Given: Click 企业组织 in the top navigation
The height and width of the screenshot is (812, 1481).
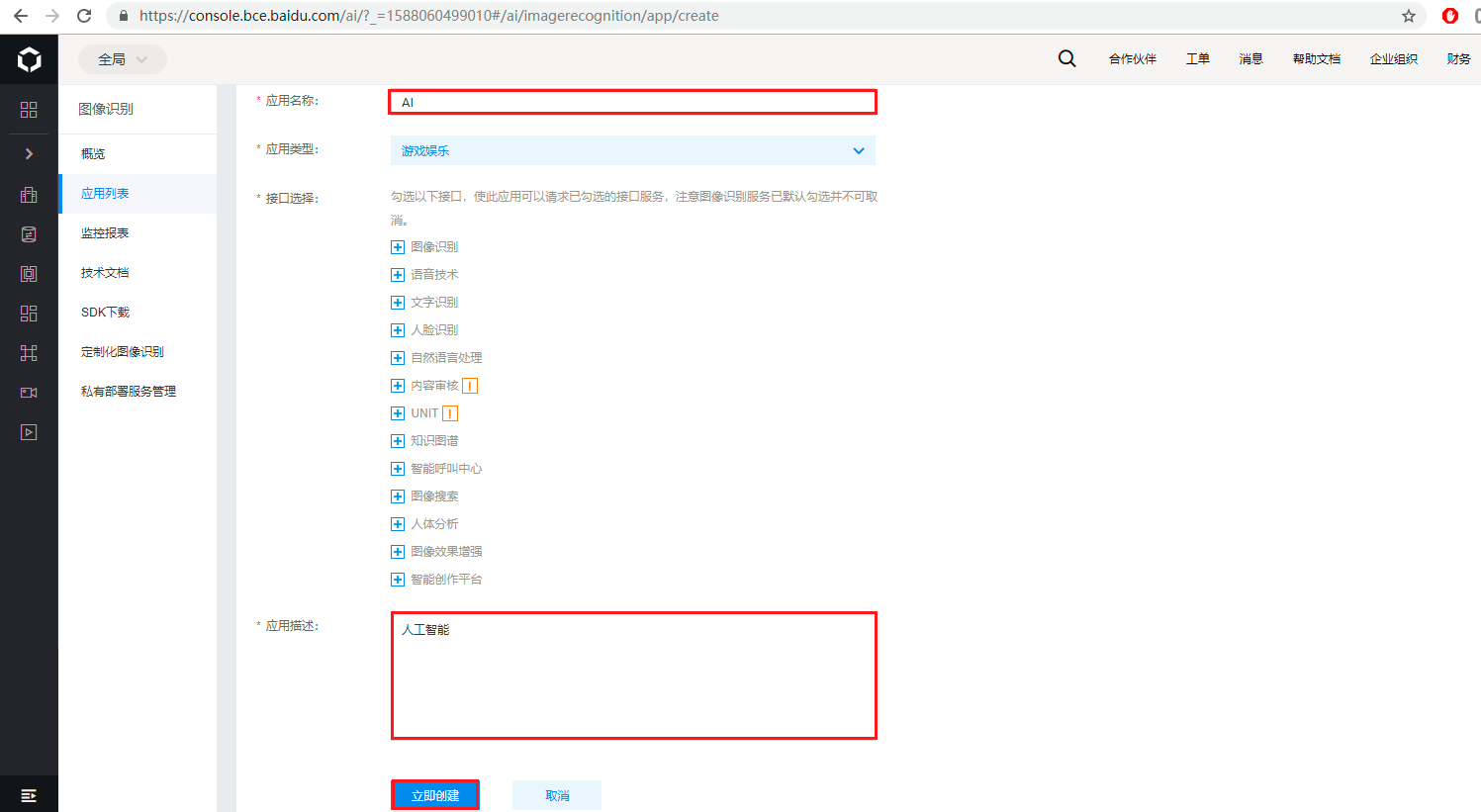Looking at the screenshot, I should [x=1394, y=59].
